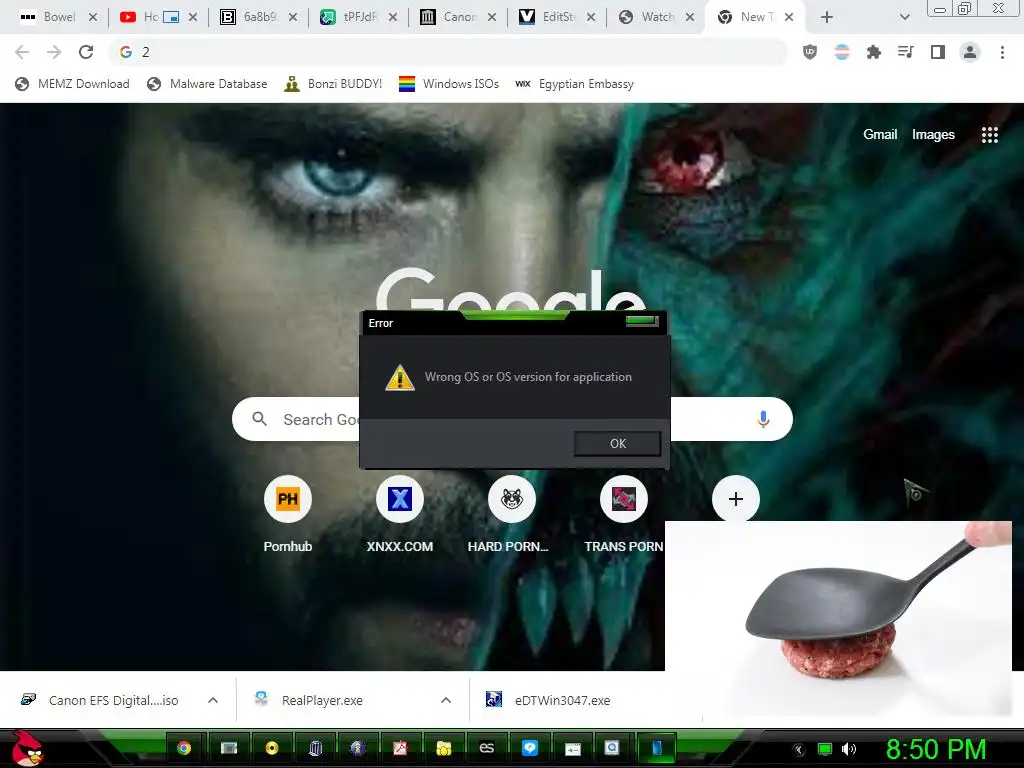
Task: Focus the address bar
Action: (x=448, y=52)
